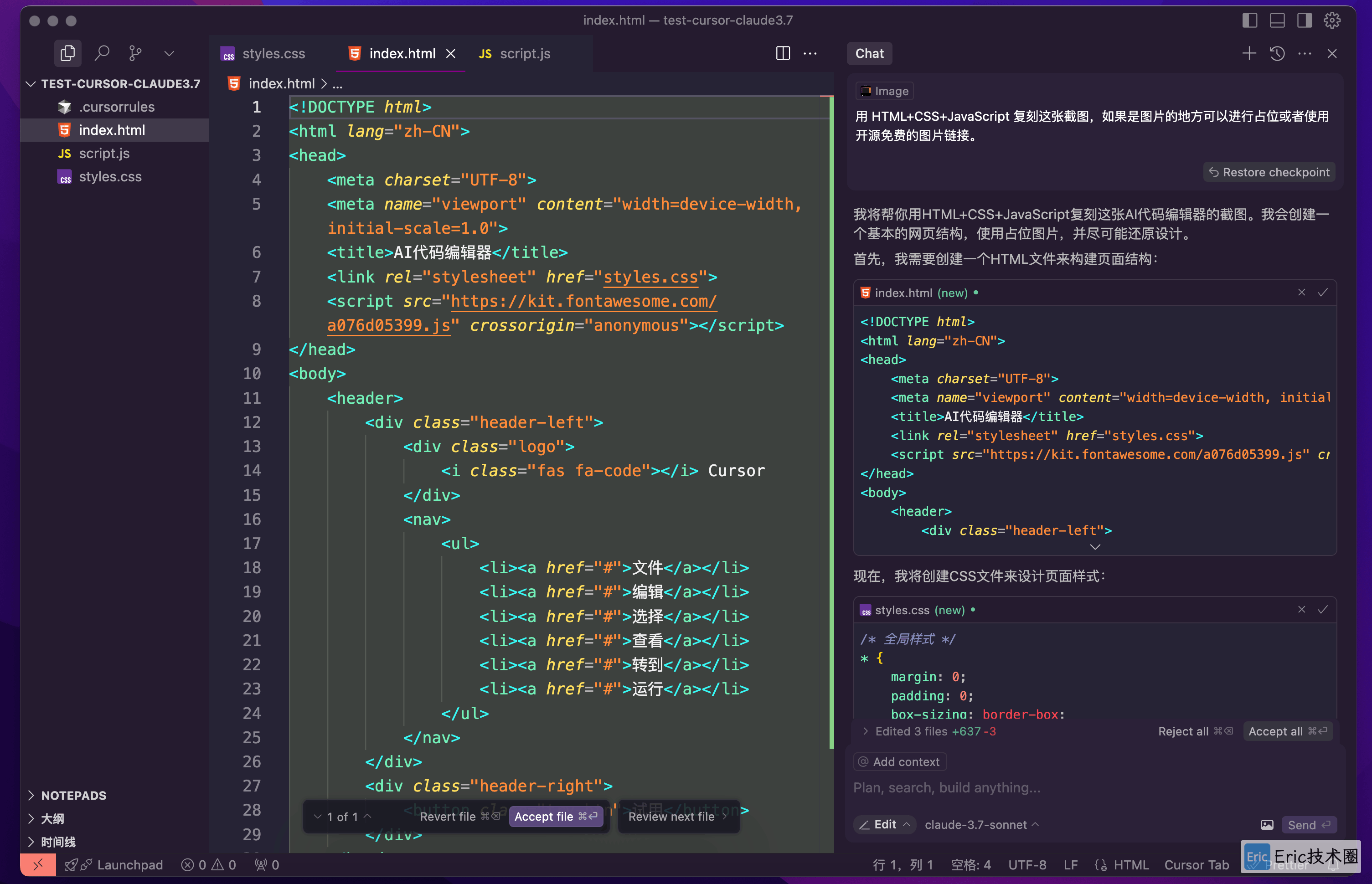Expand the 时间线 timeline section
Image resolution: width=1372 pixels, height=884 pixels.
point(115,842)
